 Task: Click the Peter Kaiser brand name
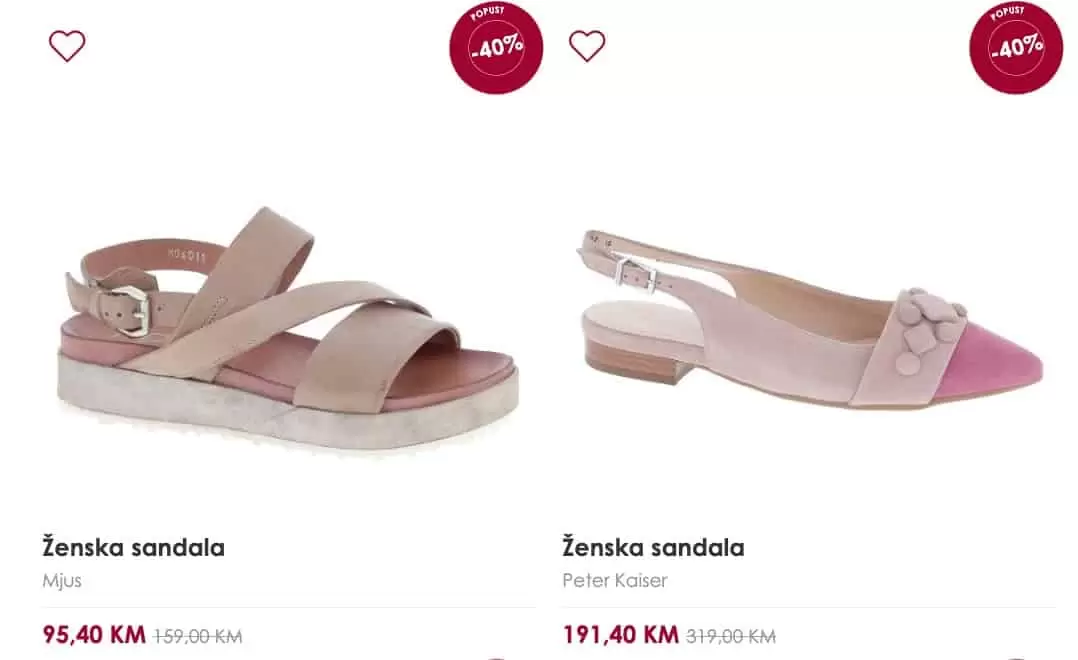[614, 580]
